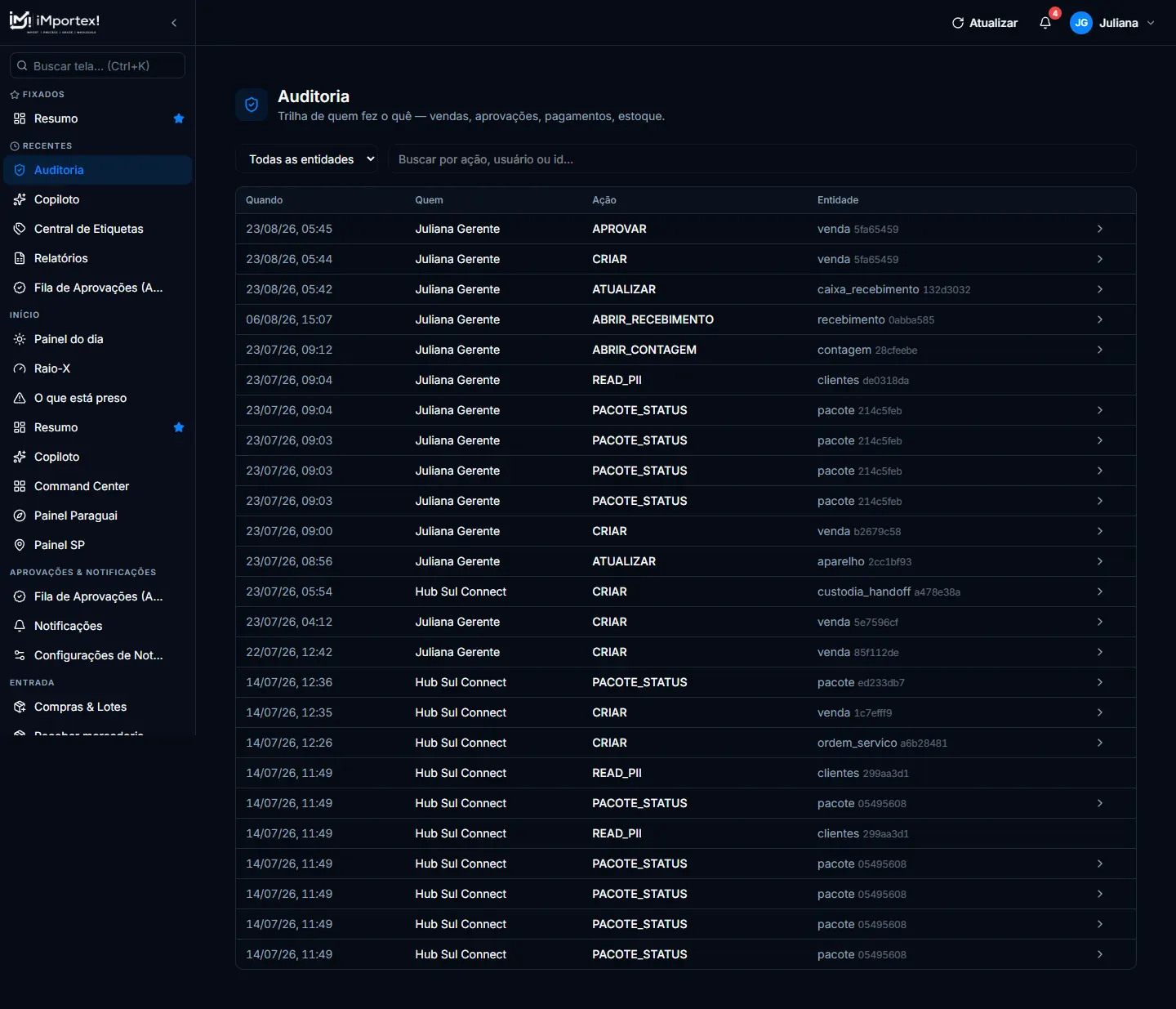Click the 22/07/26, 12:42 date cell
The image size is (1176, 1009).
(x=289, y=652)
